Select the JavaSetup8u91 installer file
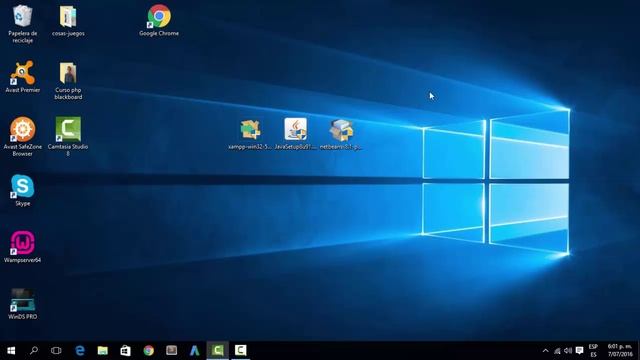 point(296,134)
